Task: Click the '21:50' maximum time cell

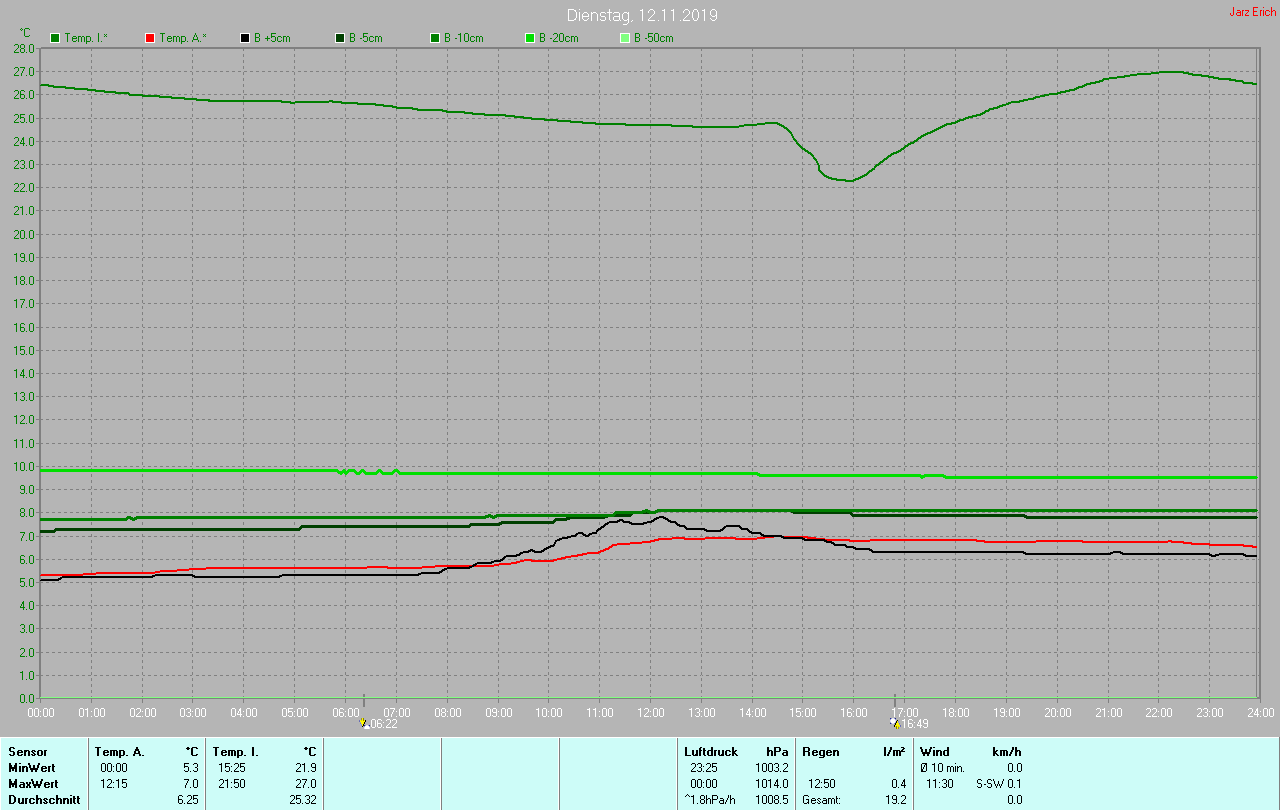Action: pos(232,783)
